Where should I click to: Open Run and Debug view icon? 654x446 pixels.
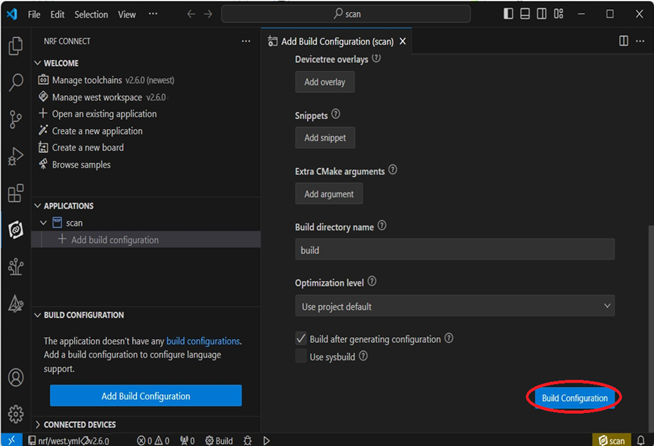pyautogui.click(x=15, y=156)
